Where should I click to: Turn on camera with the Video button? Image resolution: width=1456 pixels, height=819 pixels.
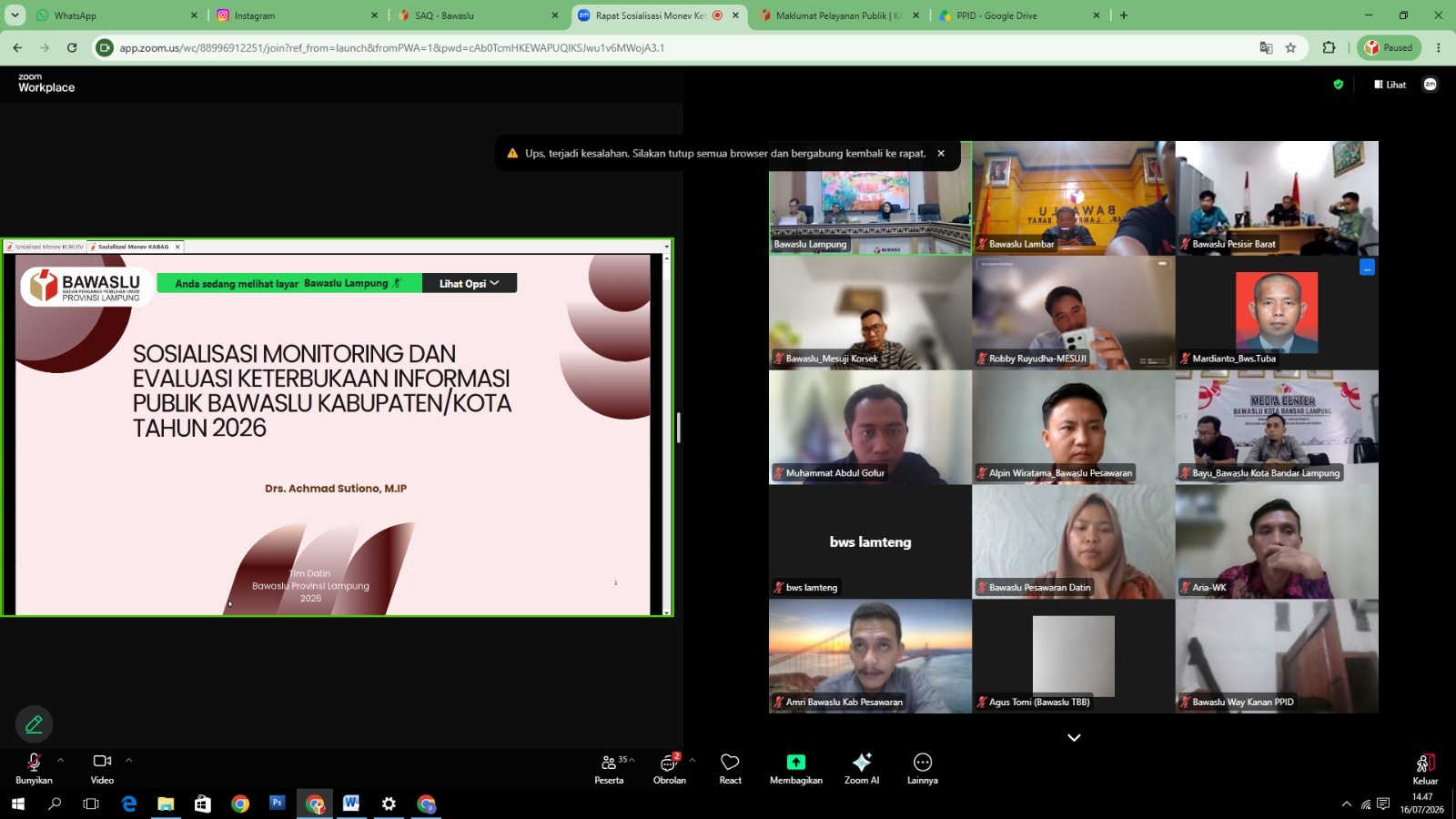tap(102, 768)
